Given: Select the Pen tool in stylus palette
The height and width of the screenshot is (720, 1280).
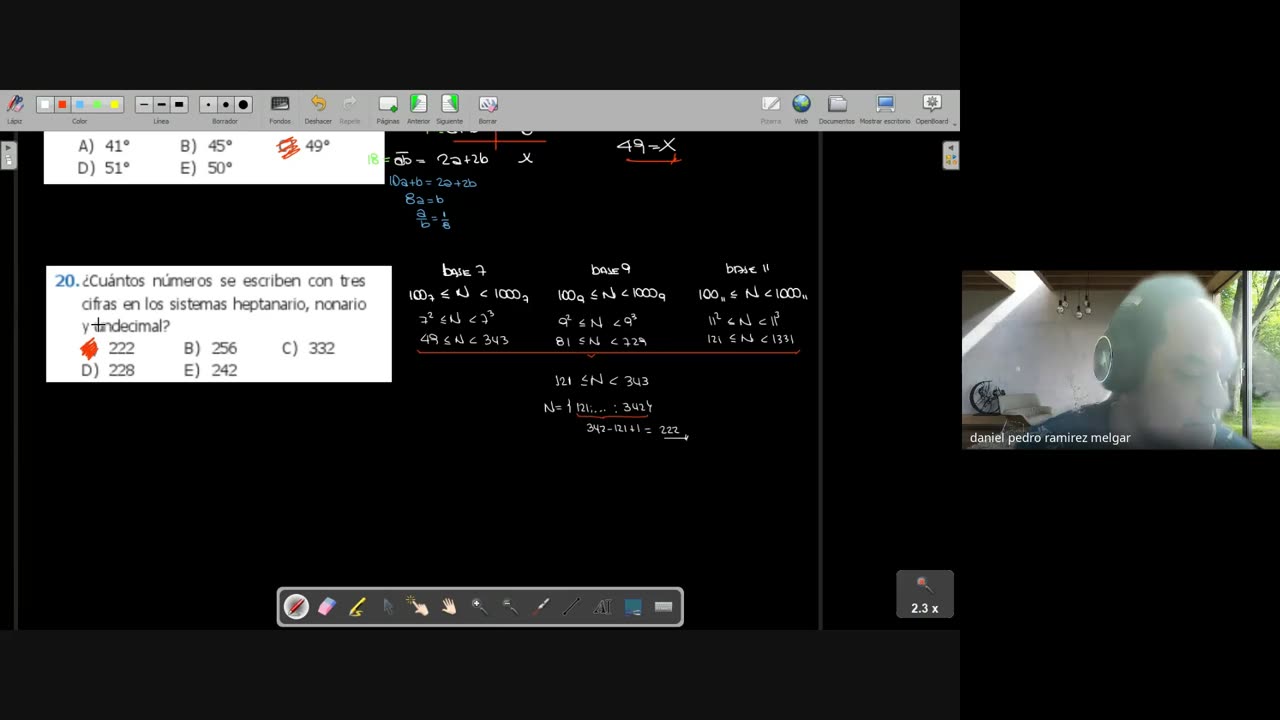Looking at the screenshot, I should [x=296, y=606].
